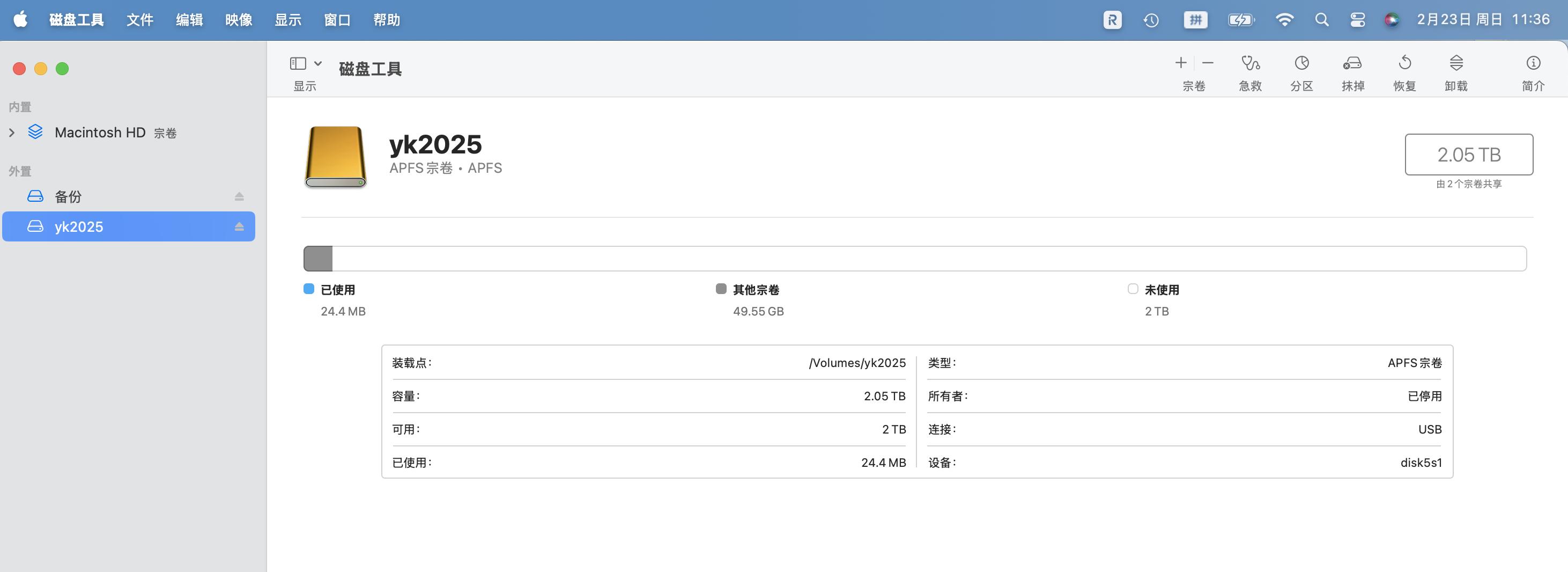Open the 映像 menu
1568x572 pixels.
coord(239,20)
